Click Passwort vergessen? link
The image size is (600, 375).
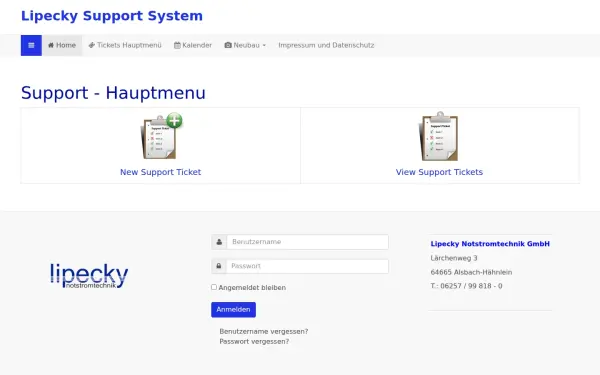tap(254, 341)
